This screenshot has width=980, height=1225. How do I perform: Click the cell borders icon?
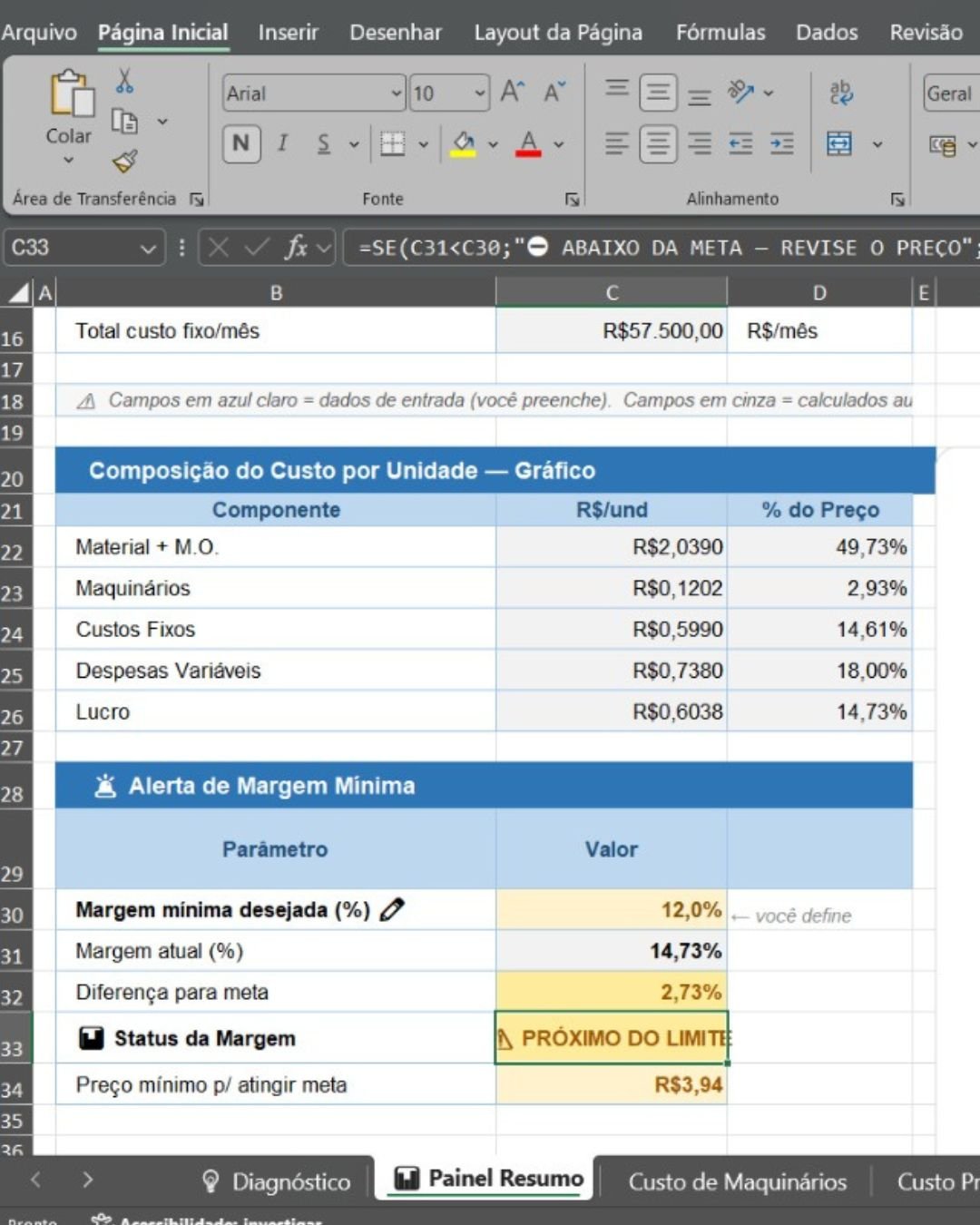click(x=393, y=143)
